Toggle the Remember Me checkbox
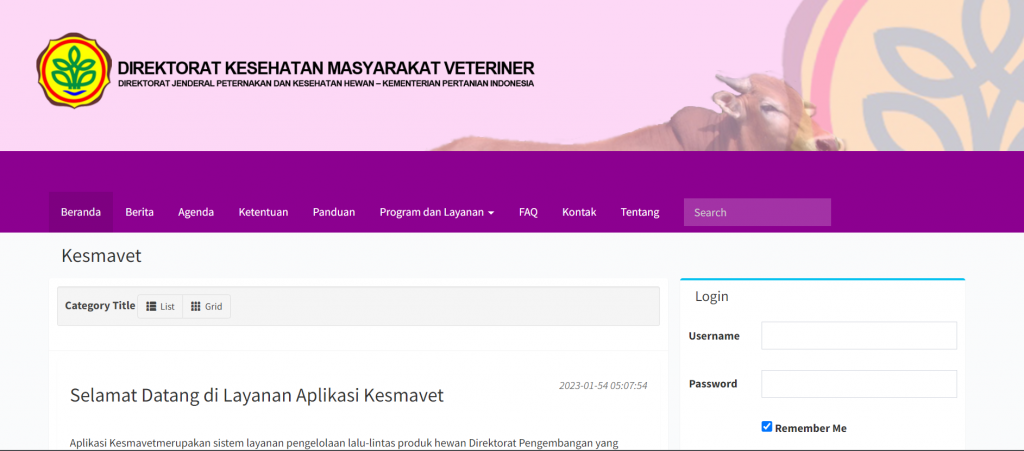1024x451 pixels. point(767,427)
